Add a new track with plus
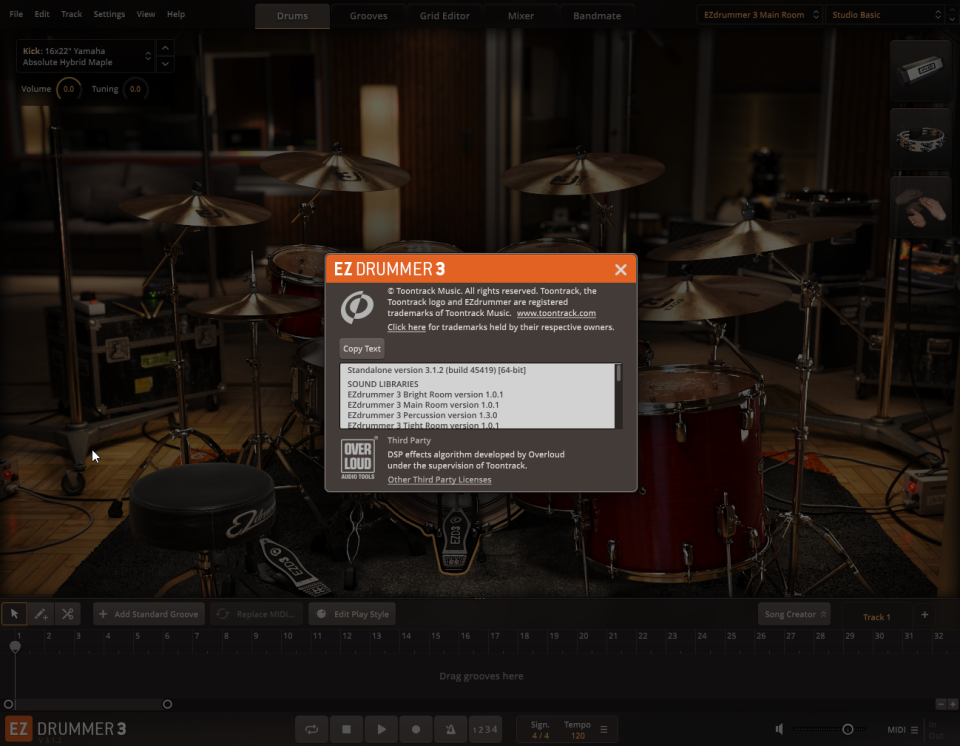 pyautogui.click(x=924, y=614)
